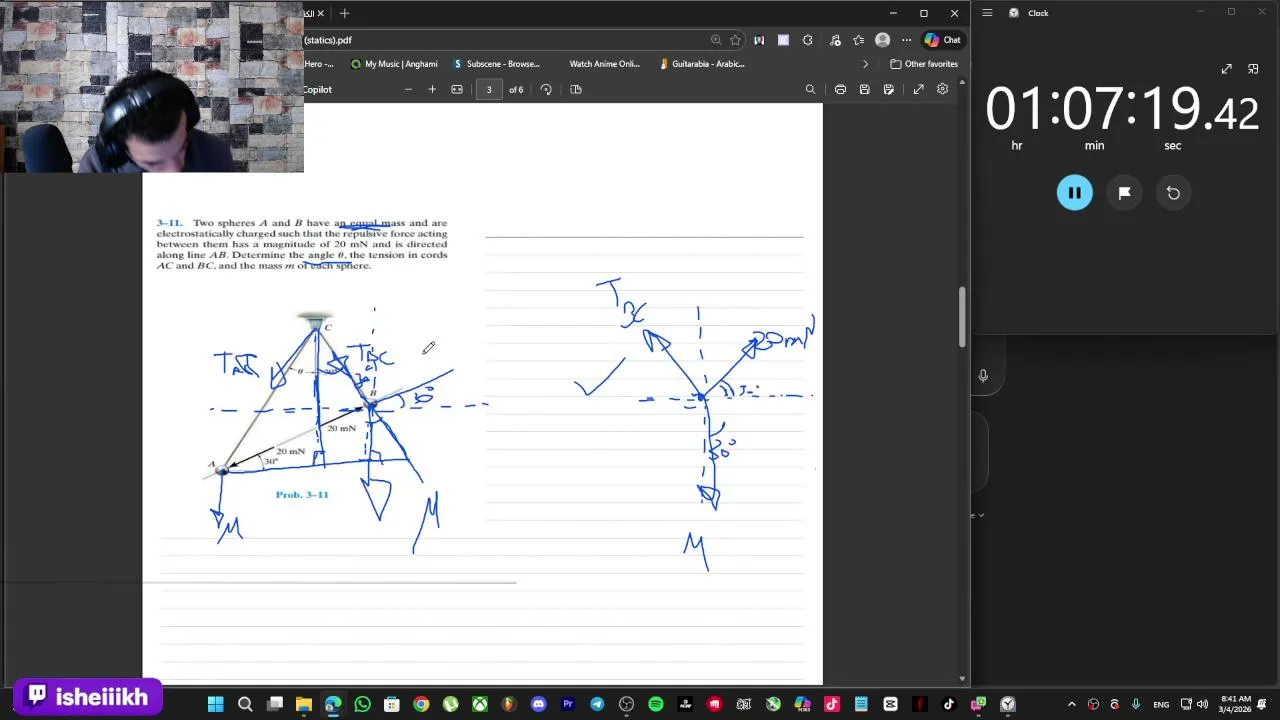Open File Explorer from taskbar
1280x720 pixels.
(304, 704)
